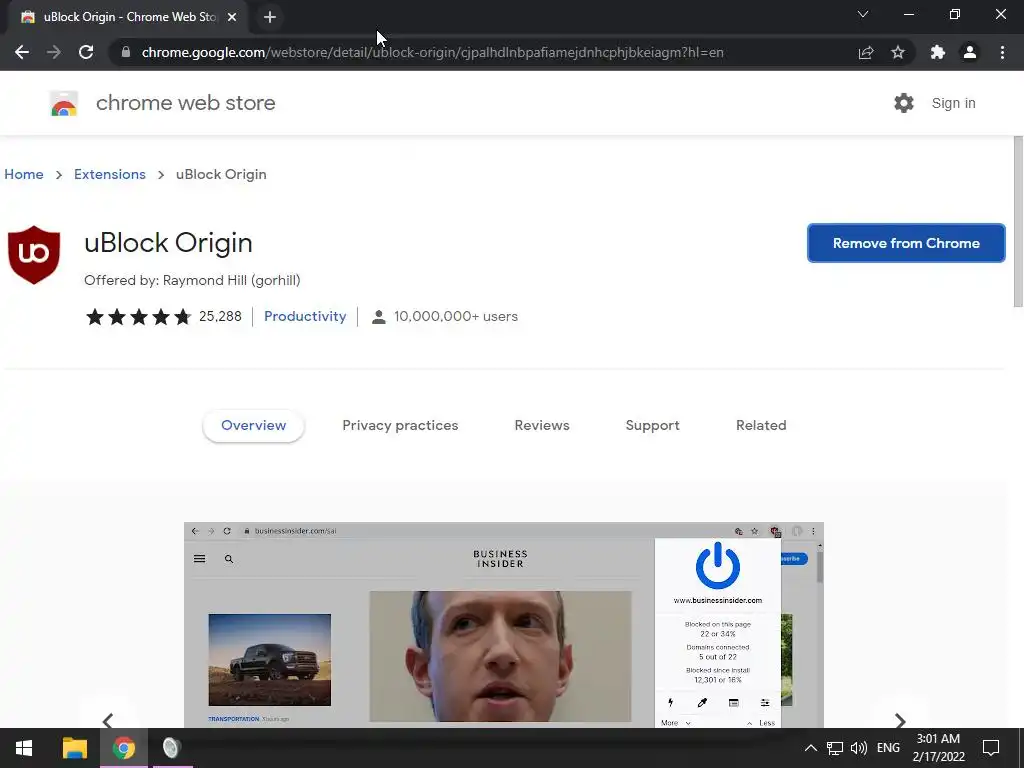Screen dimensions: 1024x768
Task: Click the network tray icon
Action: 835,748
